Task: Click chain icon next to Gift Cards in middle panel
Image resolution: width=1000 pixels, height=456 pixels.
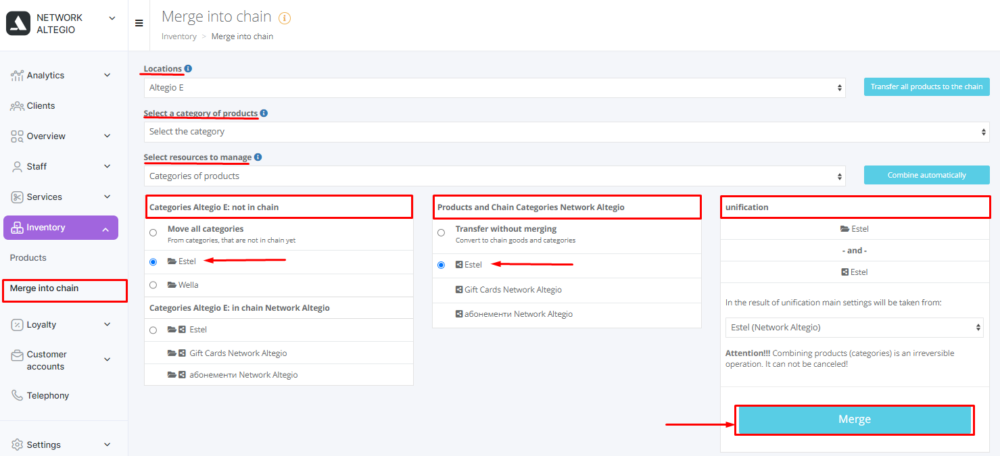Action: 459,290
